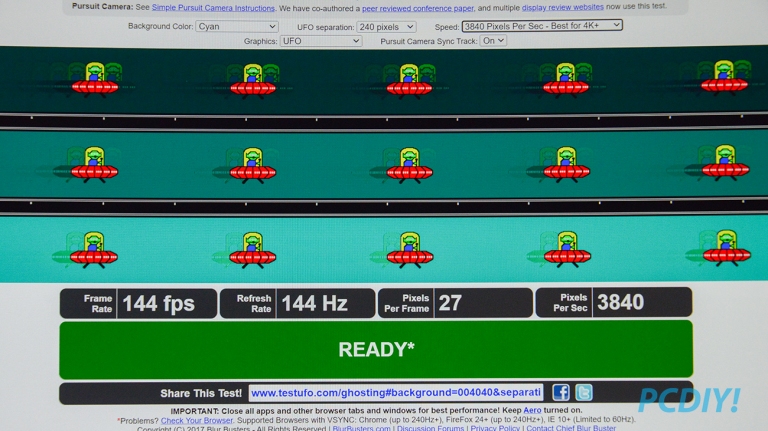768x431 pixels.
Task: Share the test on Facebook
Action: click(561, 392)
